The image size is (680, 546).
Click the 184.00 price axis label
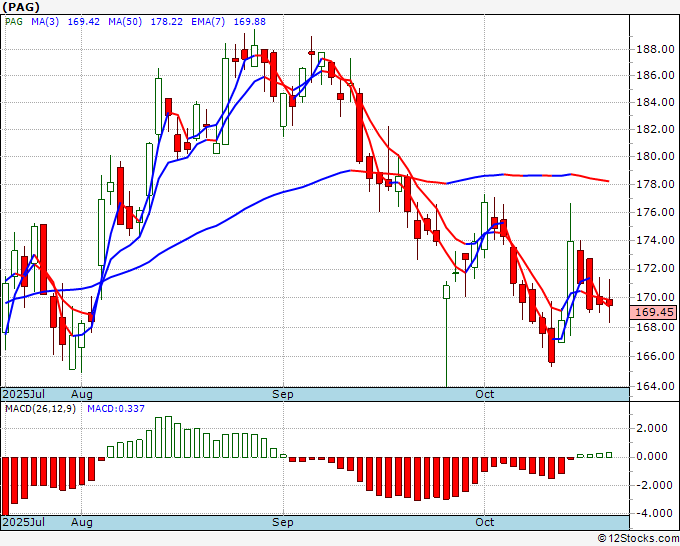click(x=655, y=102)
